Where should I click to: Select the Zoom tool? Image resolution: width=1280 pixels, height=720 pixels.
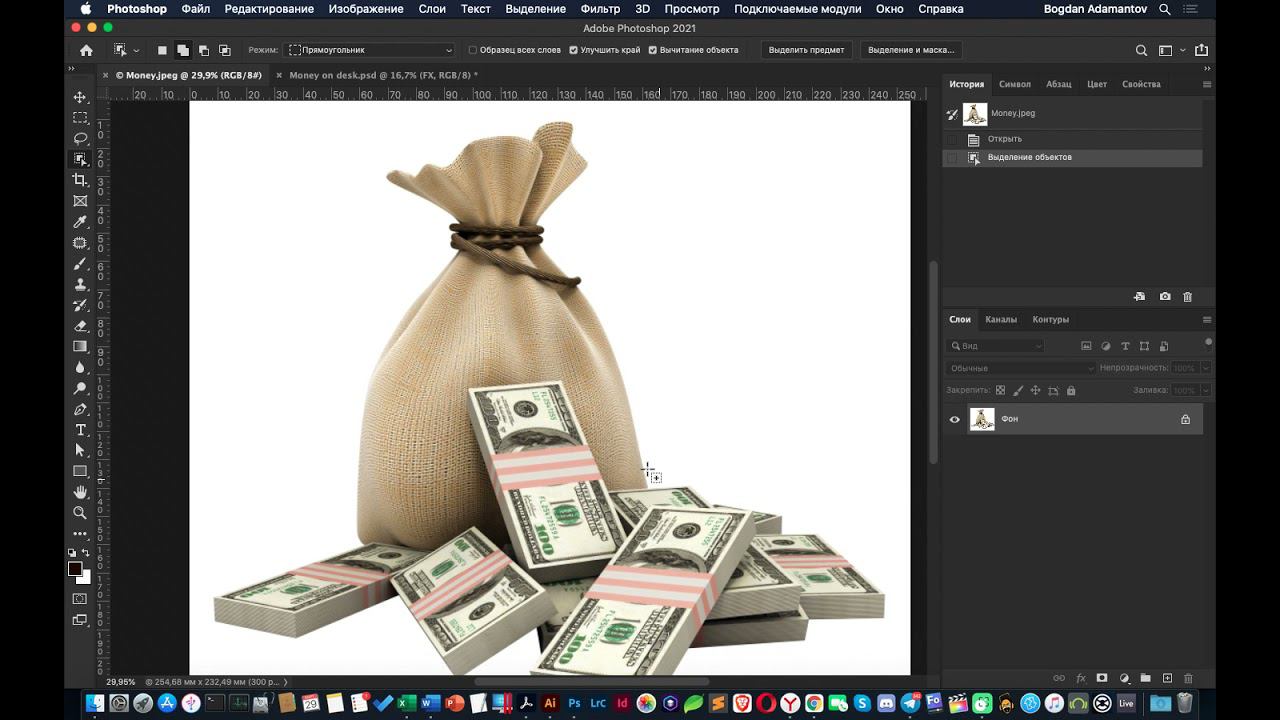click(80, 513)
